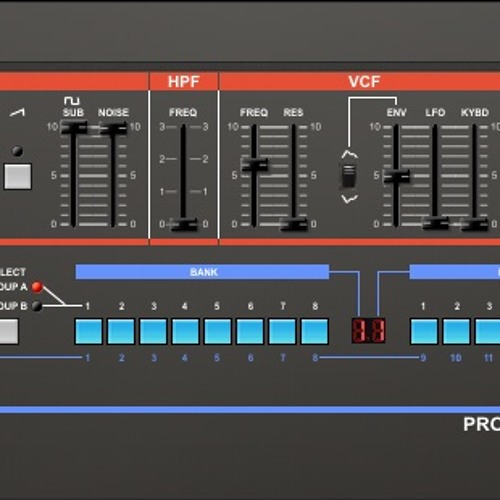This screenshot has height=500, width=500.
Task: Select bank button 8
Action: pyautogui.click(x=315, y=331)
